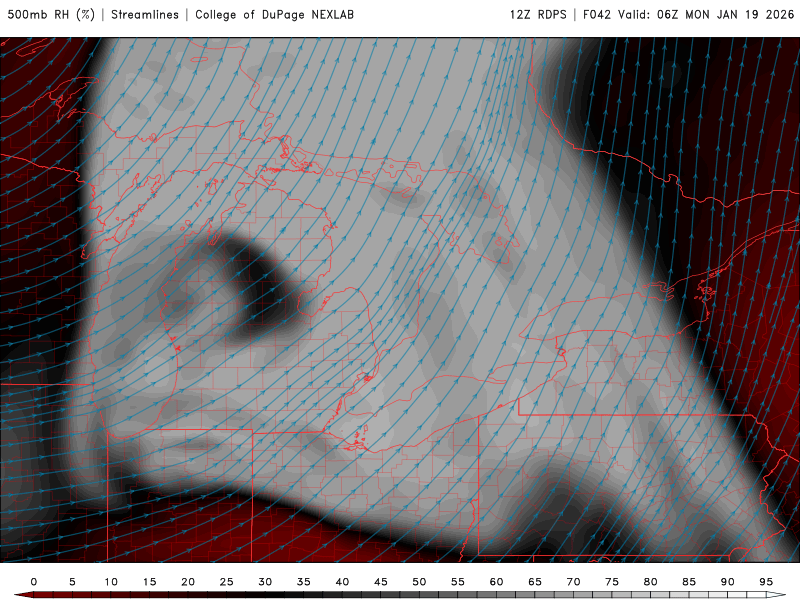Click the colorbar label '80'
The image size is (800, 600).
651,582
